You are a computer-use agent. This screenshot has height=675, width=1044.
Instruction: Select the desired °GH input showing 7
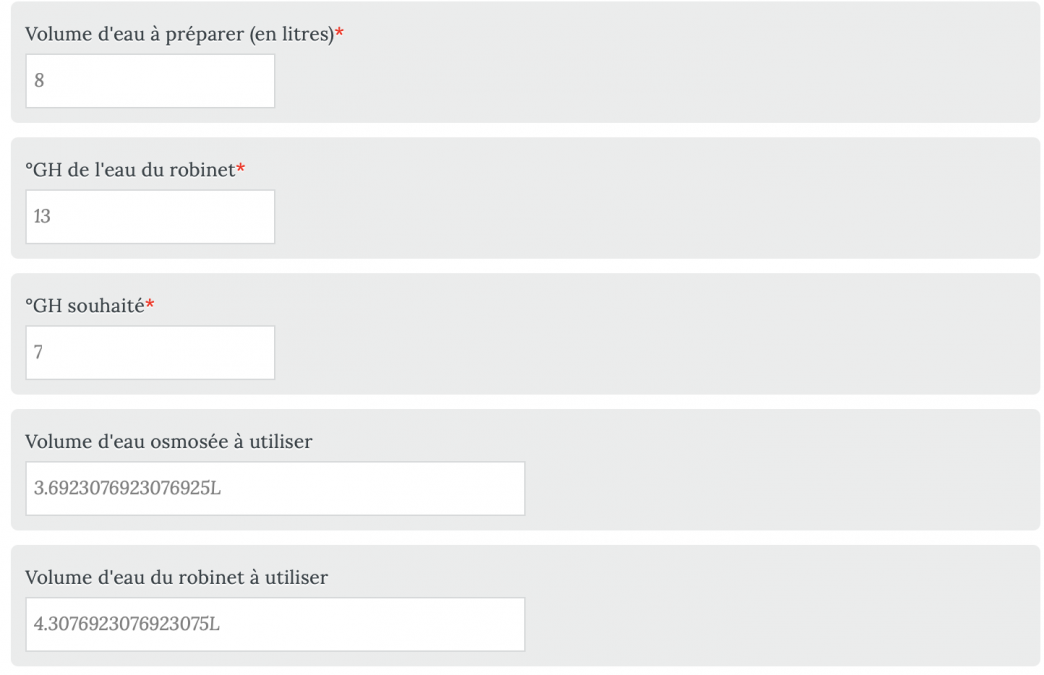[x=150, y=352]
